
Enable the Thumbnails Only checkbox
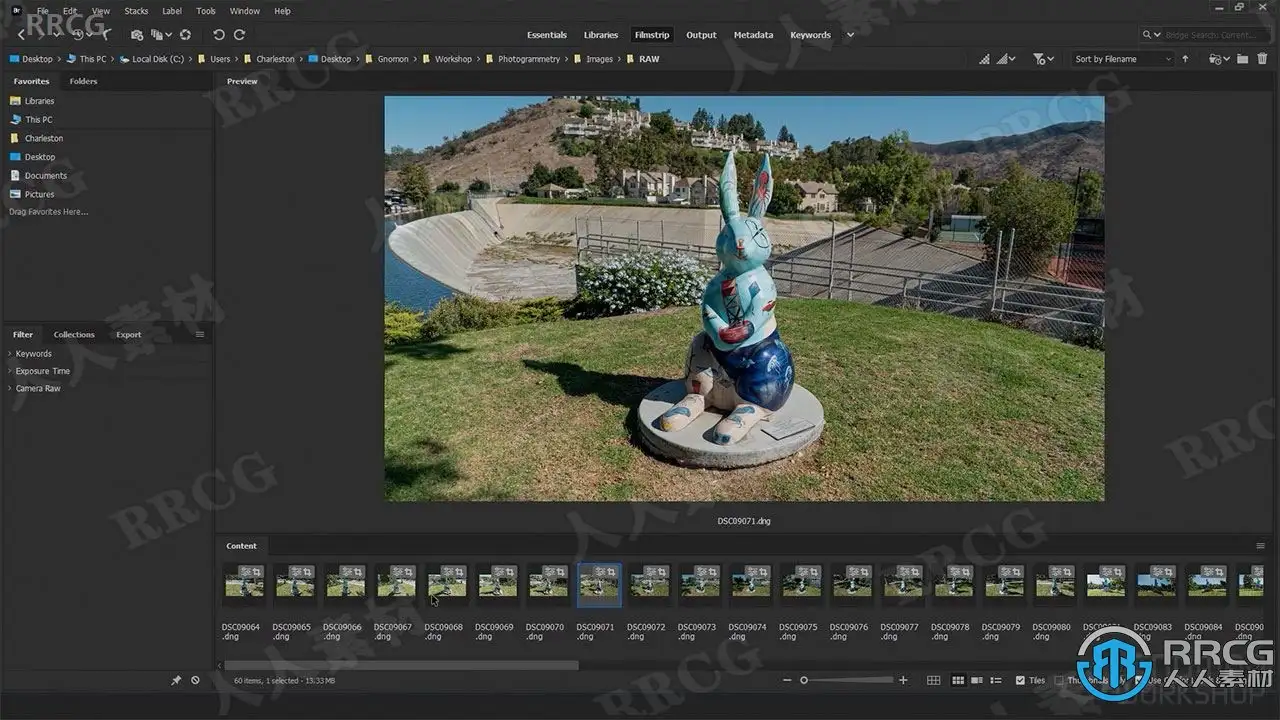1060,680
